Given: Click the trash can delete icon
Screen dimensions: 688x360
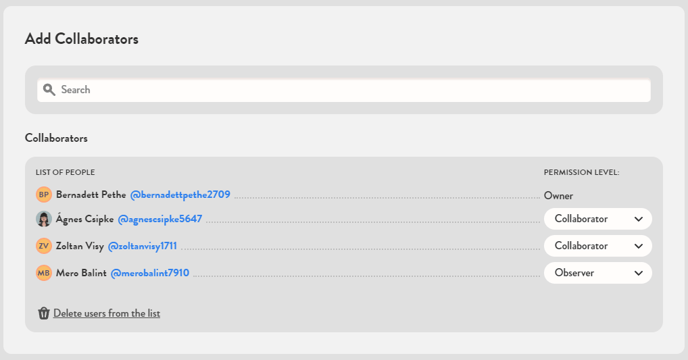Looking at the screenshot, I should [43, 313].
